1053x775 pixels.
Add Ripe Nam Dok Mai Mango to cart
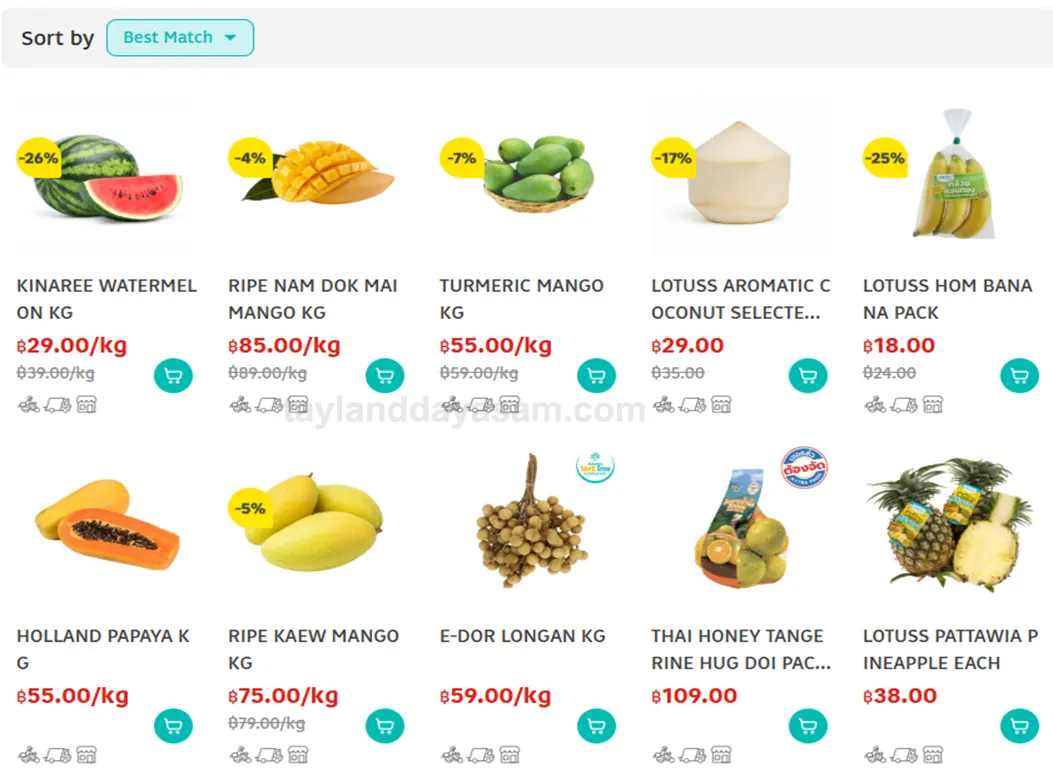pyautogui.click(x=385, y=376)
